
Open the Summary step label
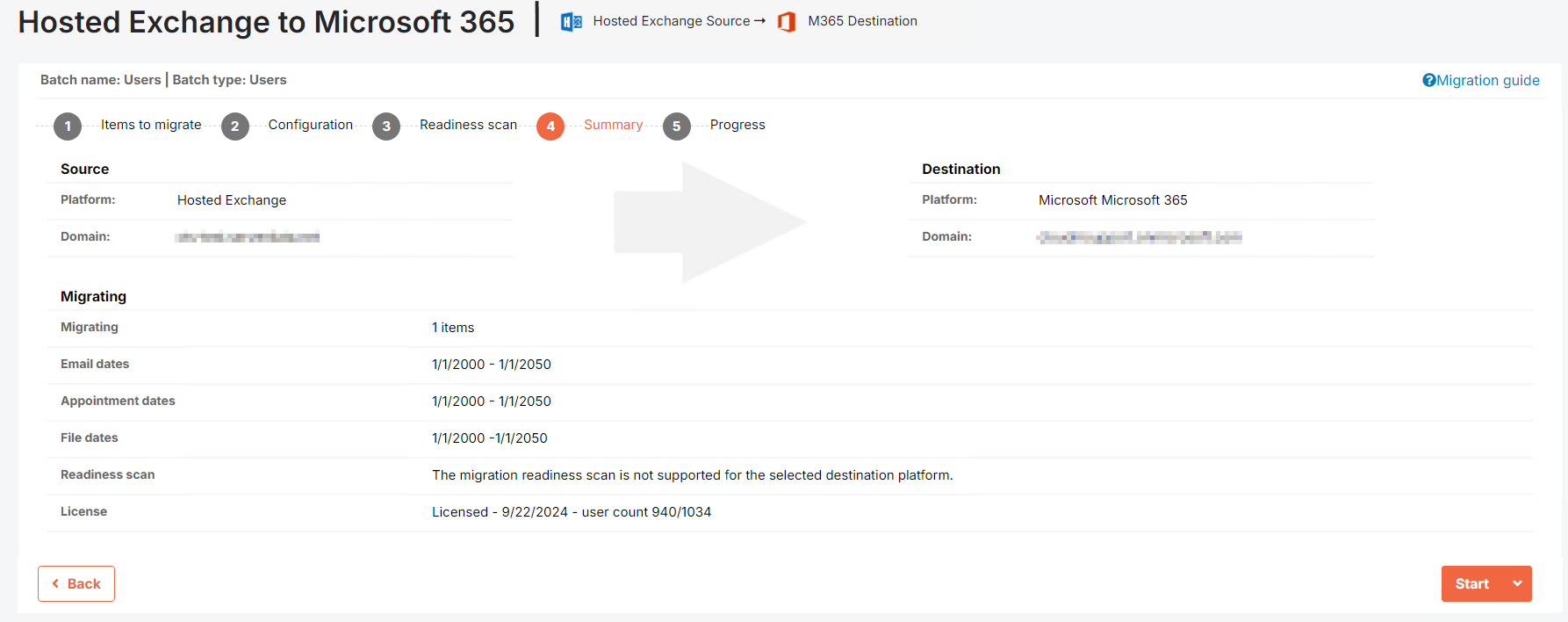tap(613, 125)
